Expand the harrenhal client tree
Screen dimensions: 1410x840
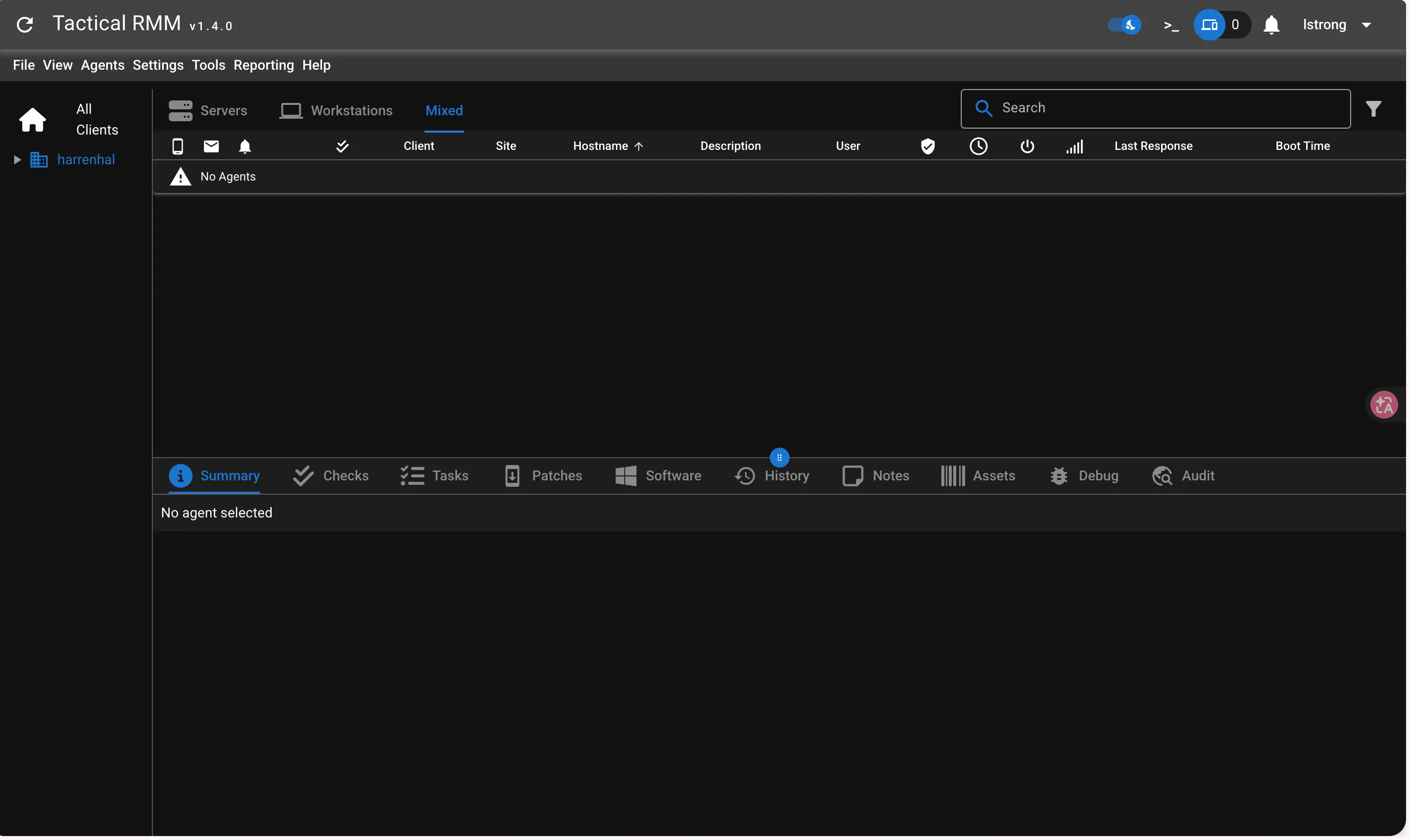pyautogui.click(x=17, y=160)
